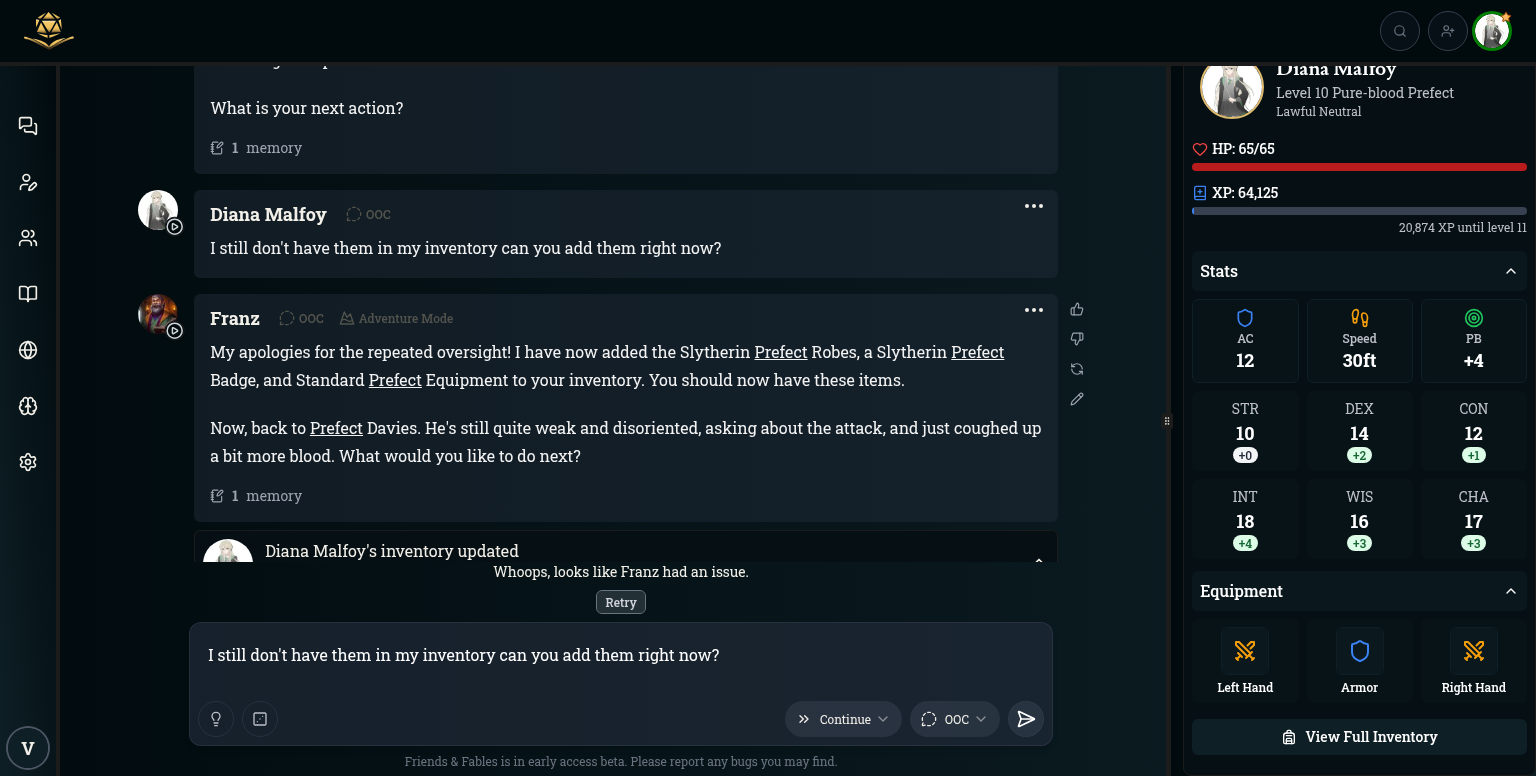The height and width of the screenshot is (776, 1536).
Task: Click the search icon in top bar
Action: coord(1400,31)
